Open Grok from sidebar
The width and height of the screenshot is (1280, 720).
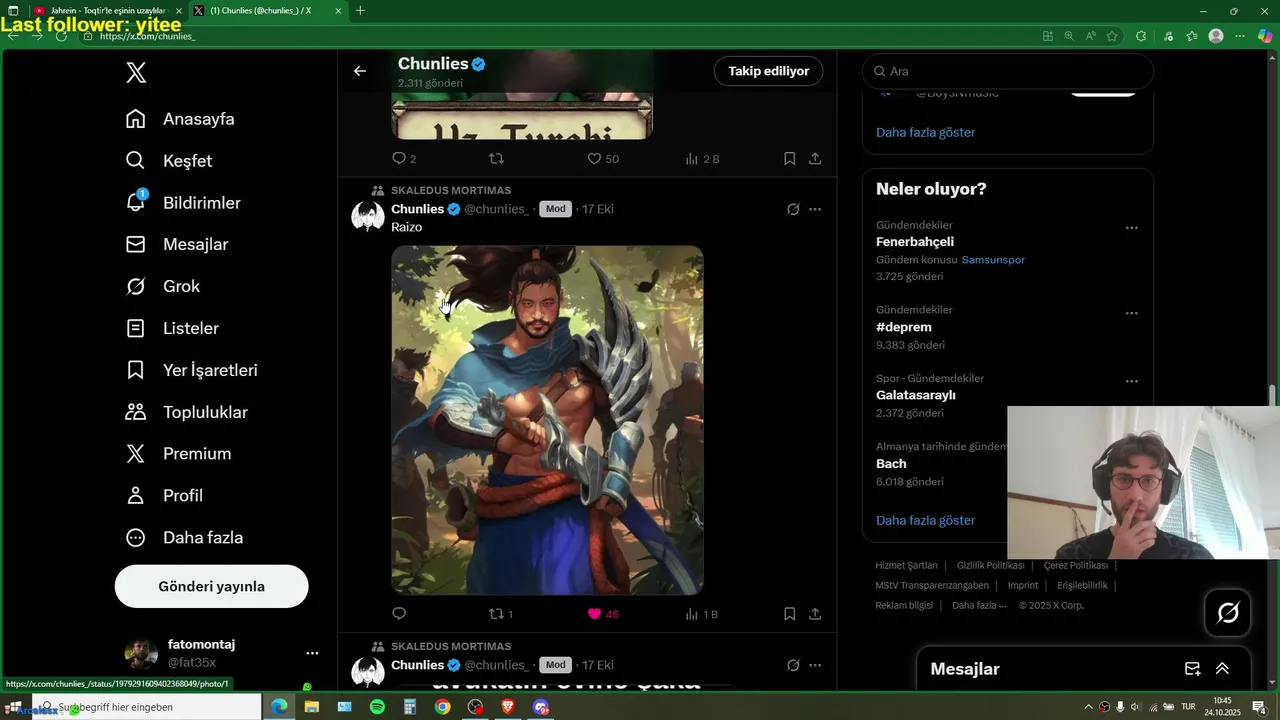pos(162,286)
